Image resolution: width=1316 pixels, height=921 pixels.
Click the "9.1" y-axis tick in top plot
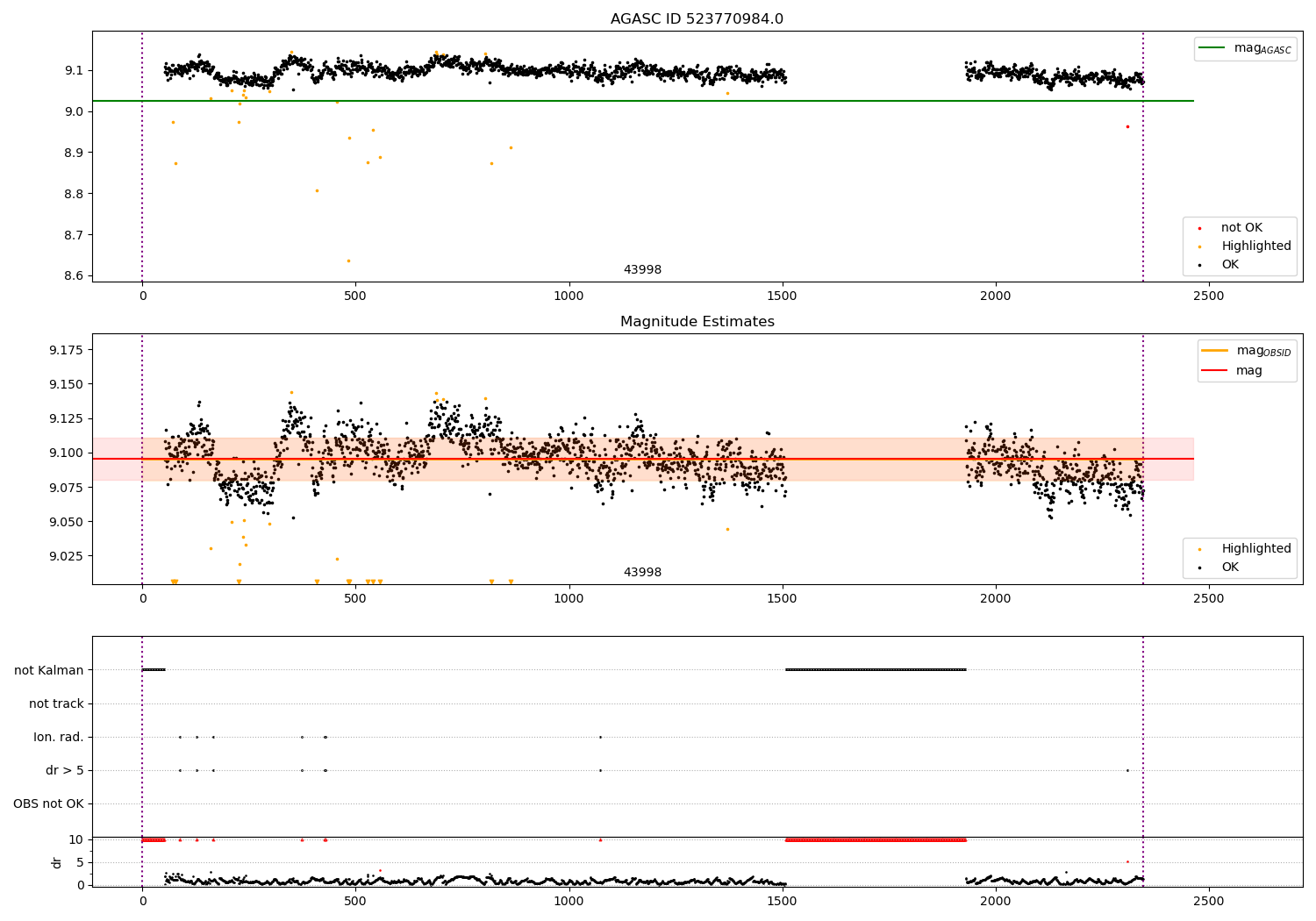[x=74, y=70]
